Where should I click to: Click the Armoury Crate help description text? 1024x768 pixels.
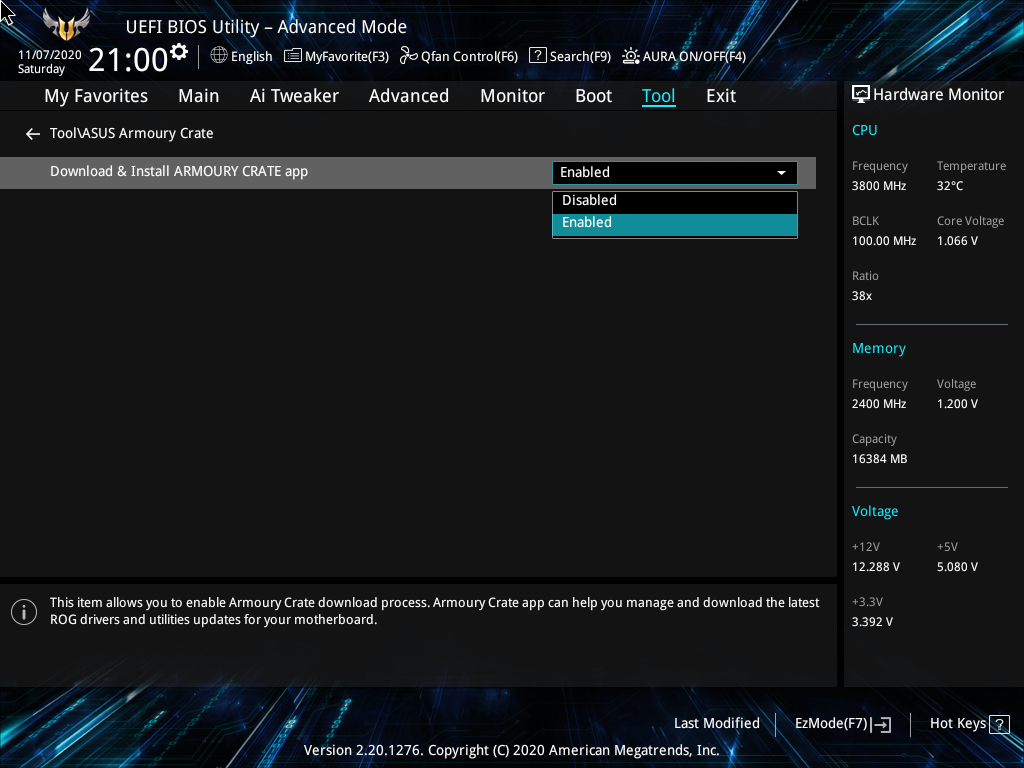434,611
